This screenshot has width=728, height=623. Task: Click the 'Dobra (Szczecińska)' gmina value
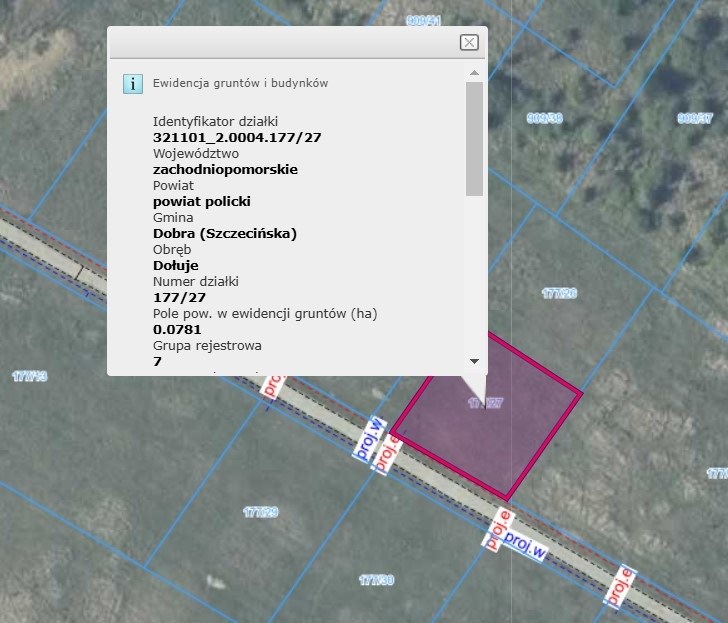(x=225, y=233)
